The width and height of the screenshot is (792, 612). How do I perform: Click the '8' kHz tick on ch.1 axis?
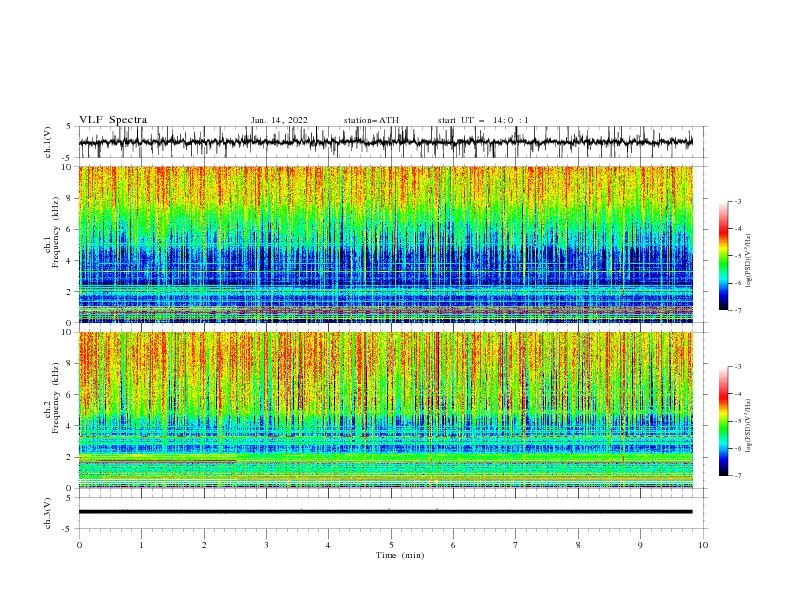click(70, 198)
